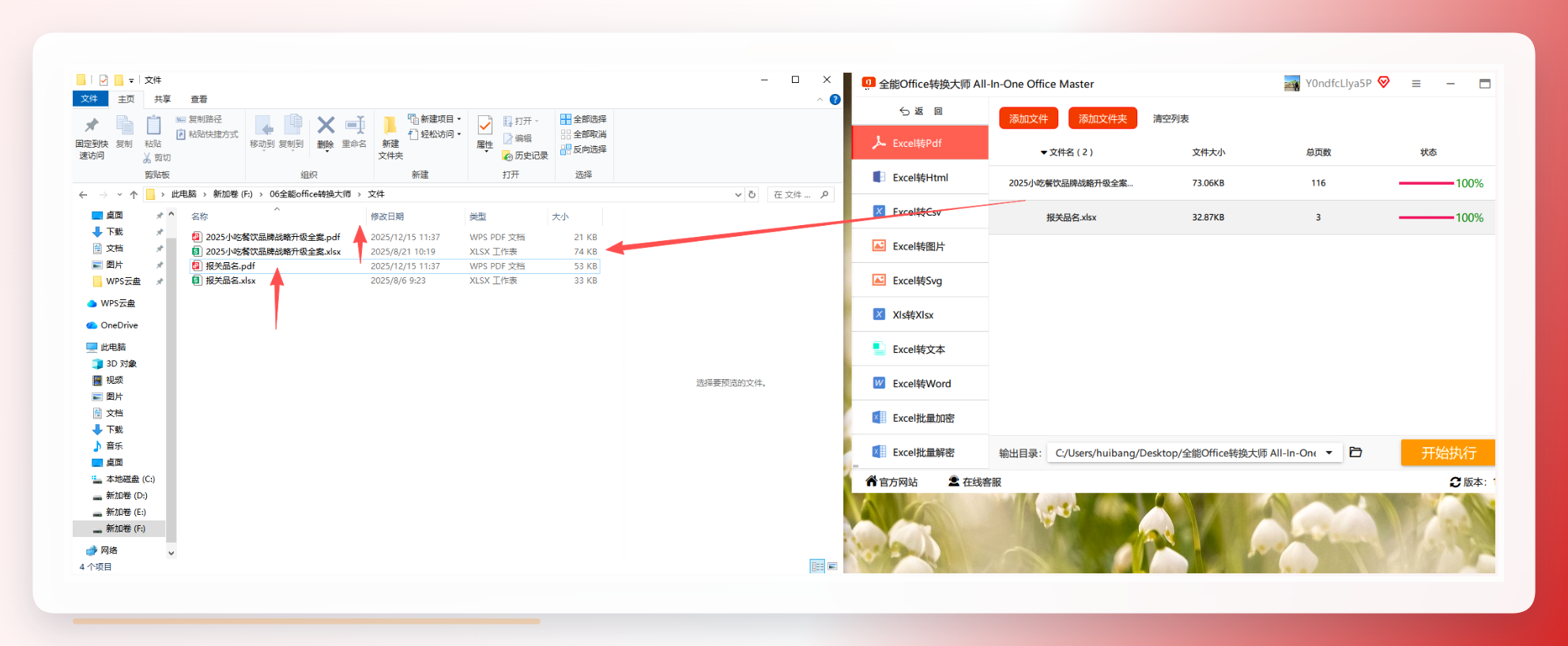Screen dimensions: 1568x646
Task: Select Excel批量解密 batch decryption
Action: click(x=920, y=452)
